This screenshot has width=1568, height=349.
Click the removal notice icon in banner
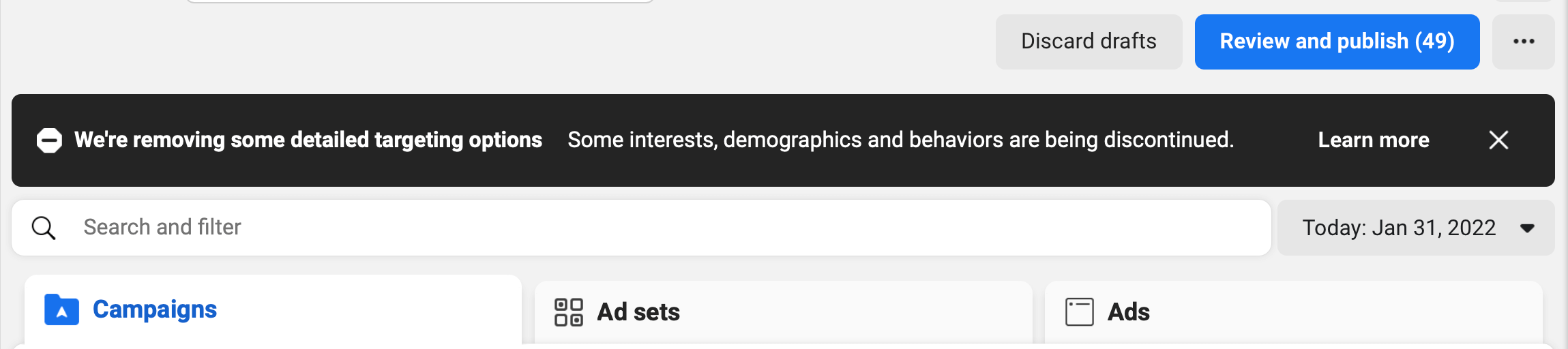pos(49,140)
